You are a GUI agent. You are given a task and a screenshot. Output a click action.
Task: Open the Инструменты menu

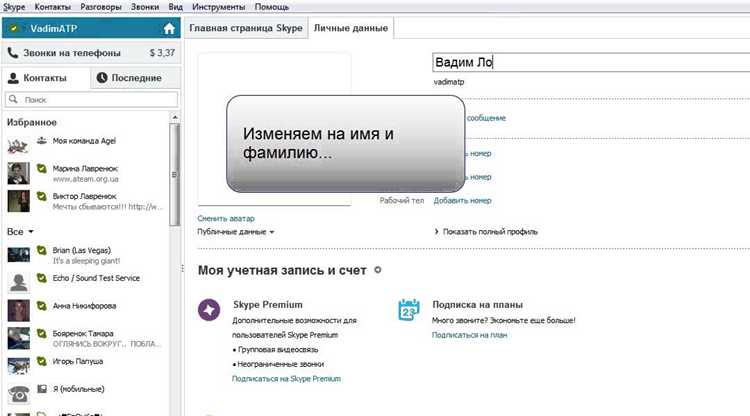point(219,7)
